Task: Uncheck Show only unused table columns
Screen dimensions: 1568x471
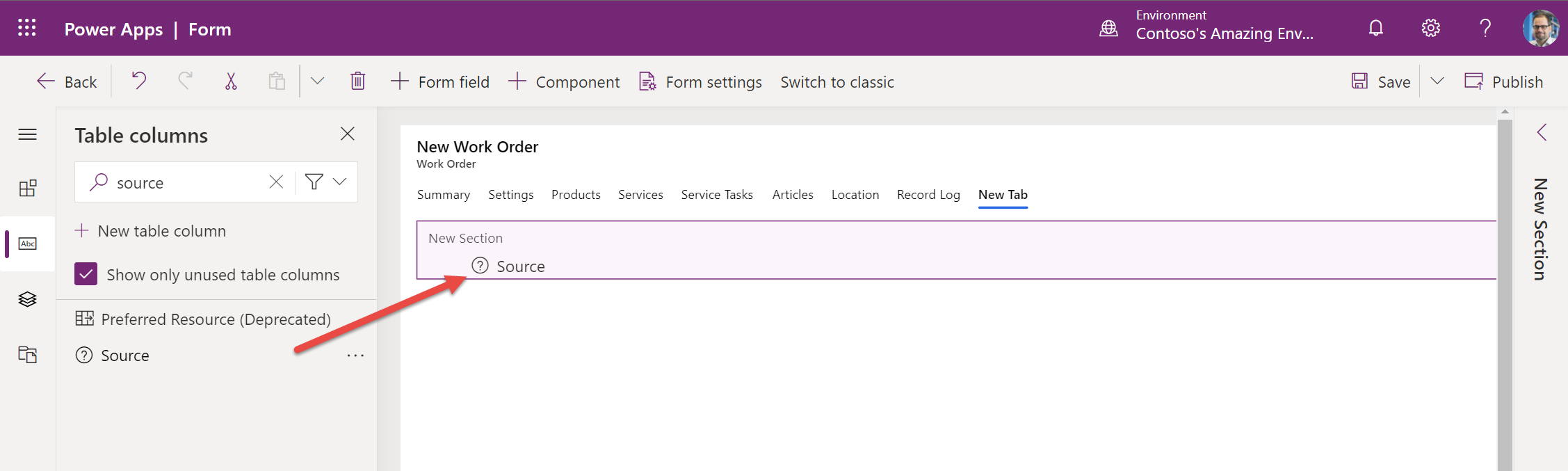Action: pyautogui.click(x=86, y=274)
